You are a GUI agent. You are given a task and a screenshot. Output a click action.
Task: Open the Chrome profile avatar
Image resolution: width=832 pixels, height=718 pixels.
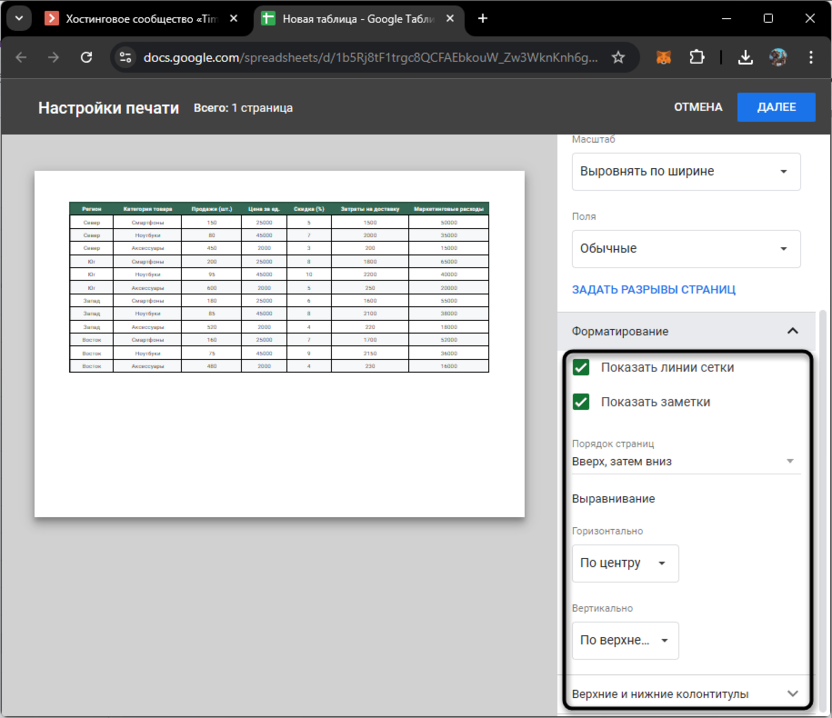tap(778, 58)
